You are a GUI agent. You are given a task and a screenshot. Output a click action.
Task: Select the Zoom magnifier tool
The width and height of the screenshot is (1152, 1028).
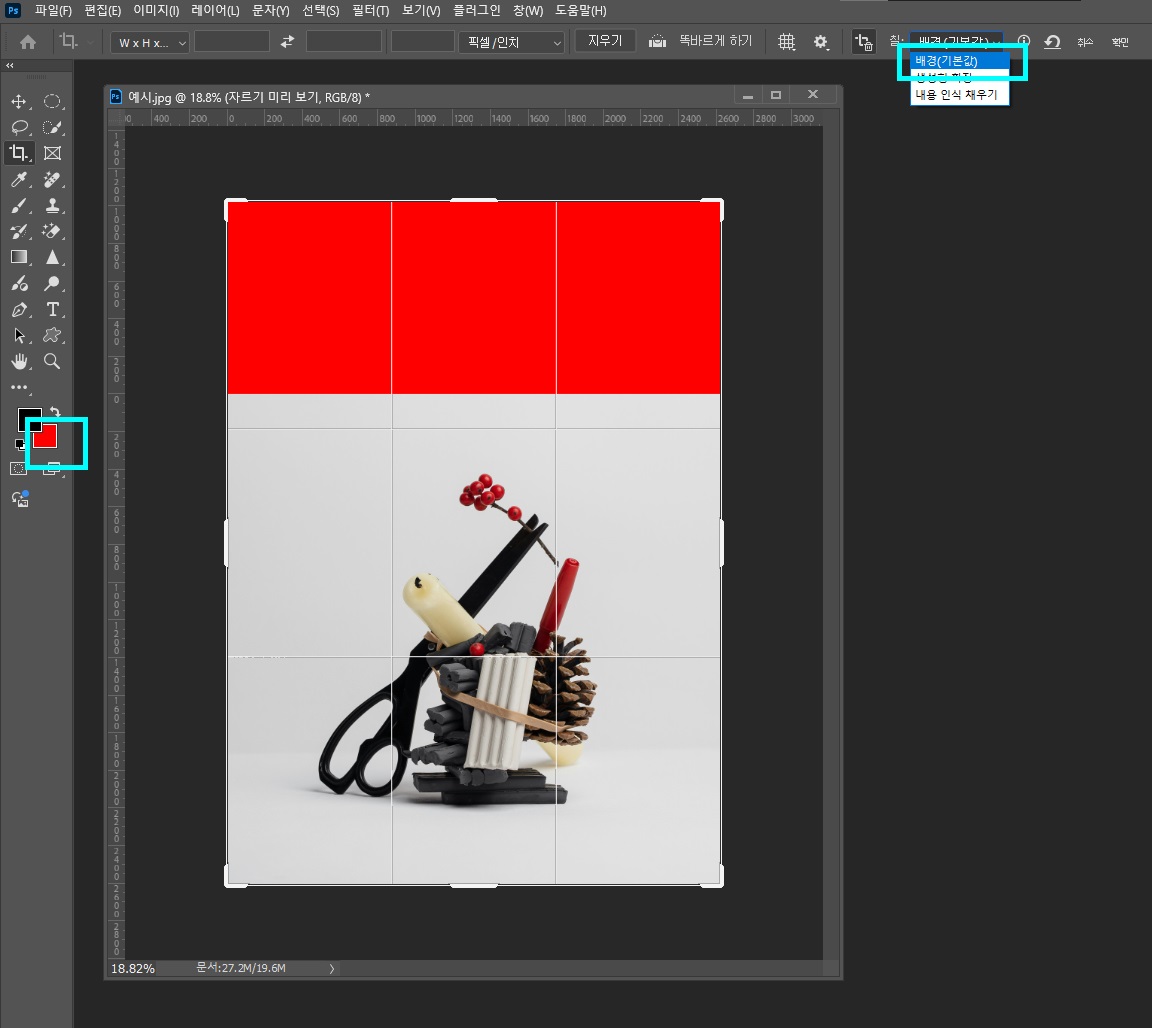(52, 362)
